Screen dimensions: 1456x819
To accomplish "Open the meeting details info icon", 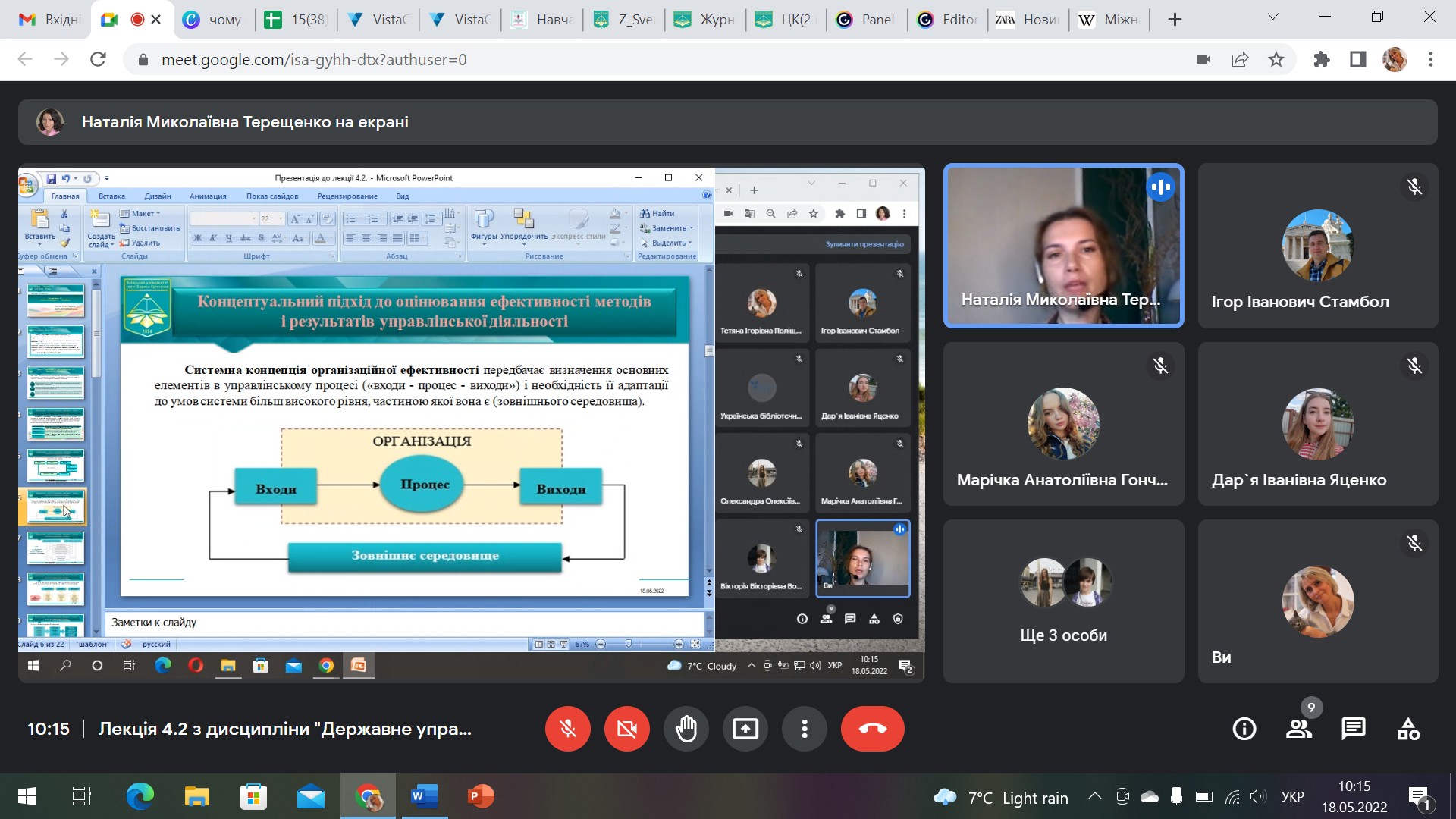I will [x=1244, y=729].
